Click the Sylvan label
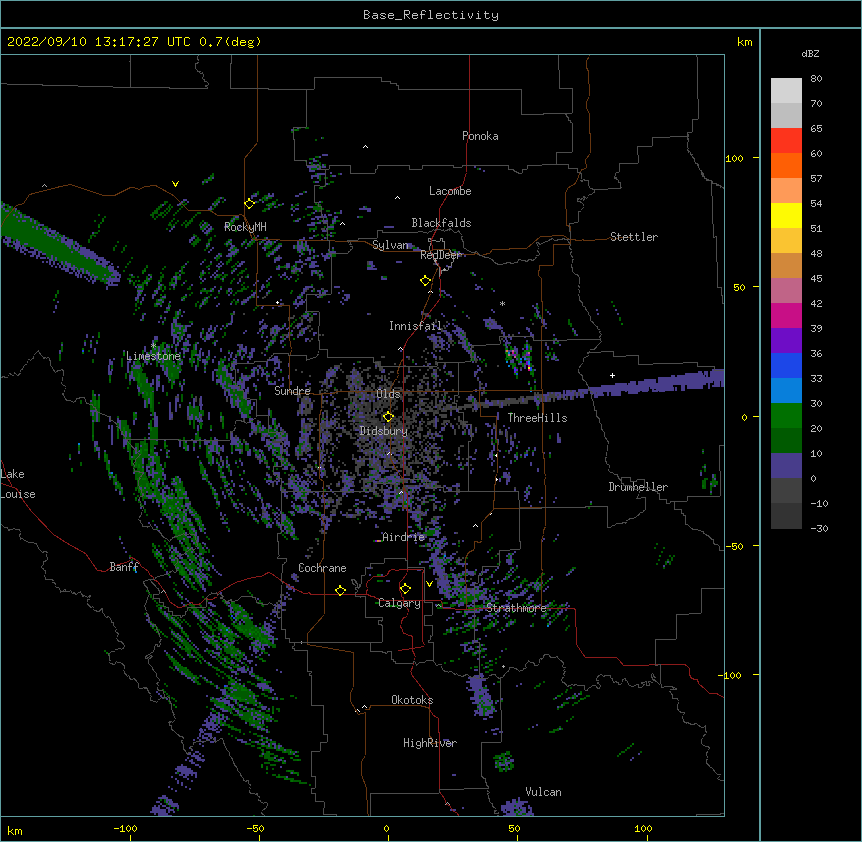The height and width of the screenshot is (842, 862). point(391,245)
